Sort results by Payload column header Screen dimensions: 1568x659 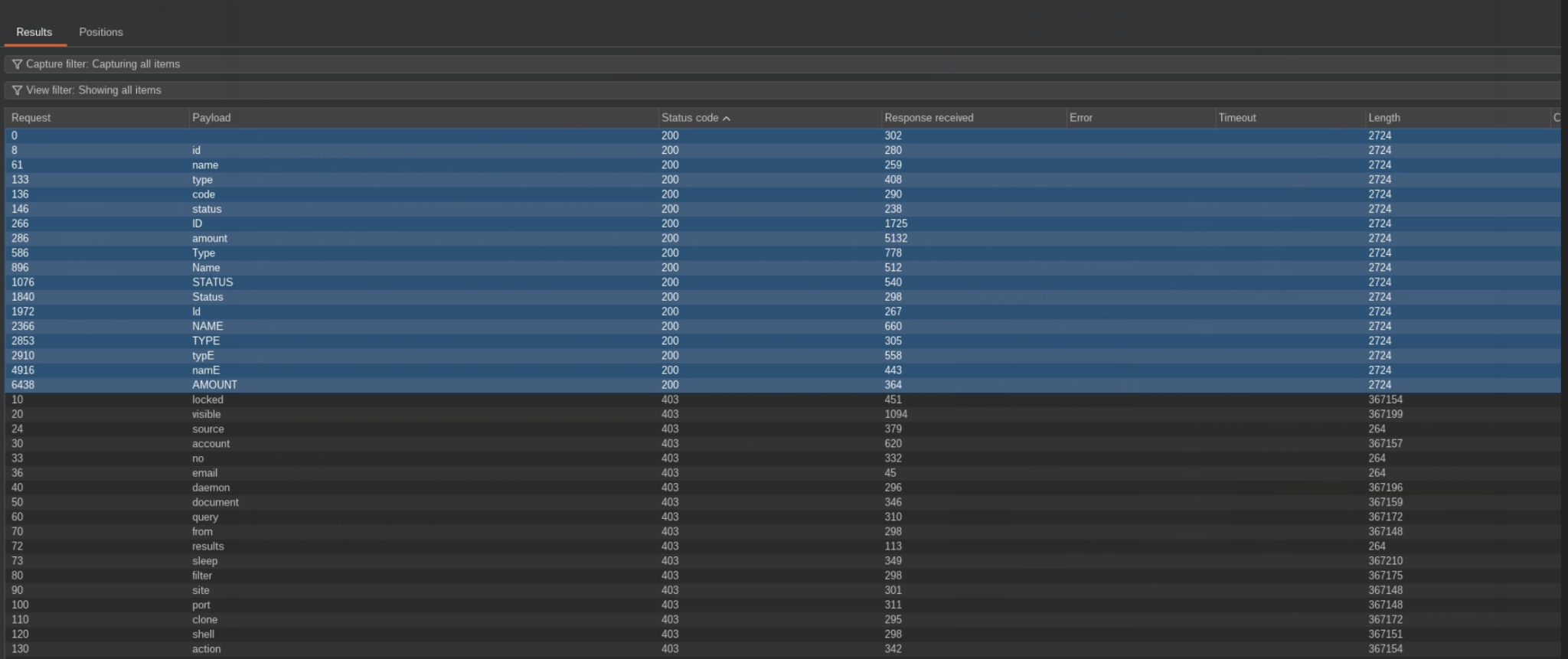point(211,118)
